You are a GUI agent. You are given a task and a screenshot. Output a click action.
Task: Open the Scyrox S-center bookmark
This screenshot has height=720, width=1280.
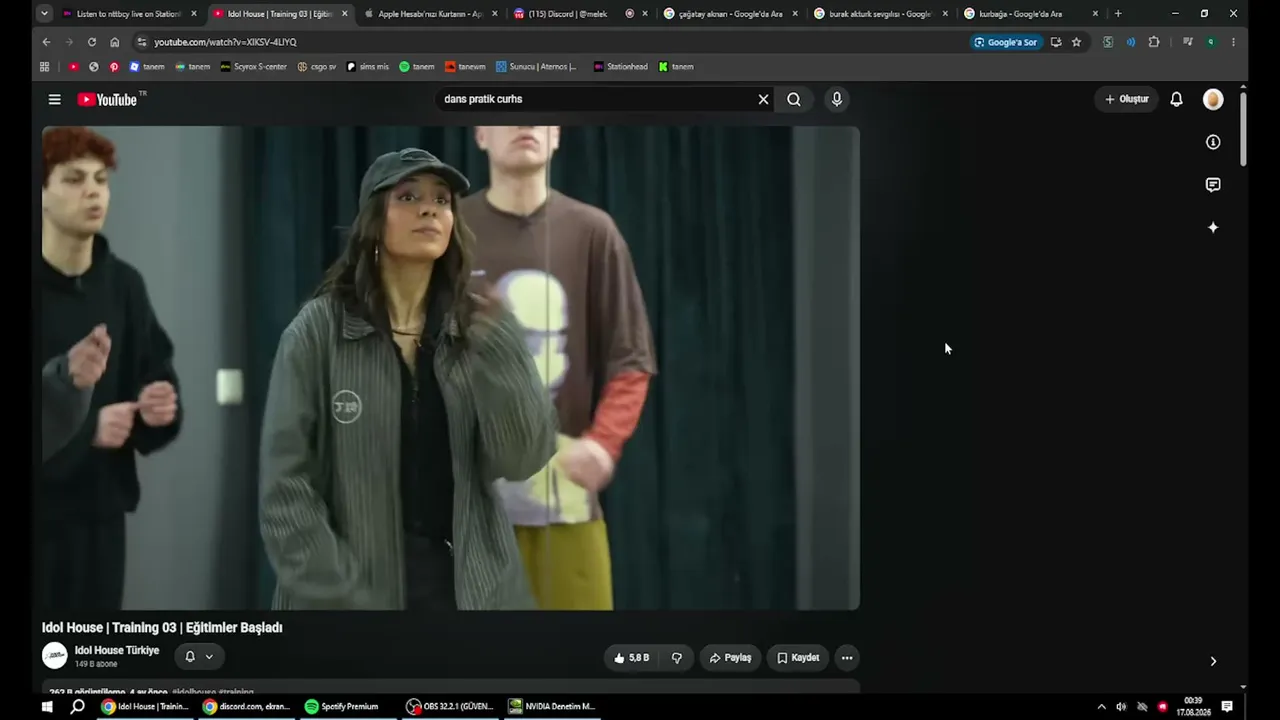[x=254, y=67]
